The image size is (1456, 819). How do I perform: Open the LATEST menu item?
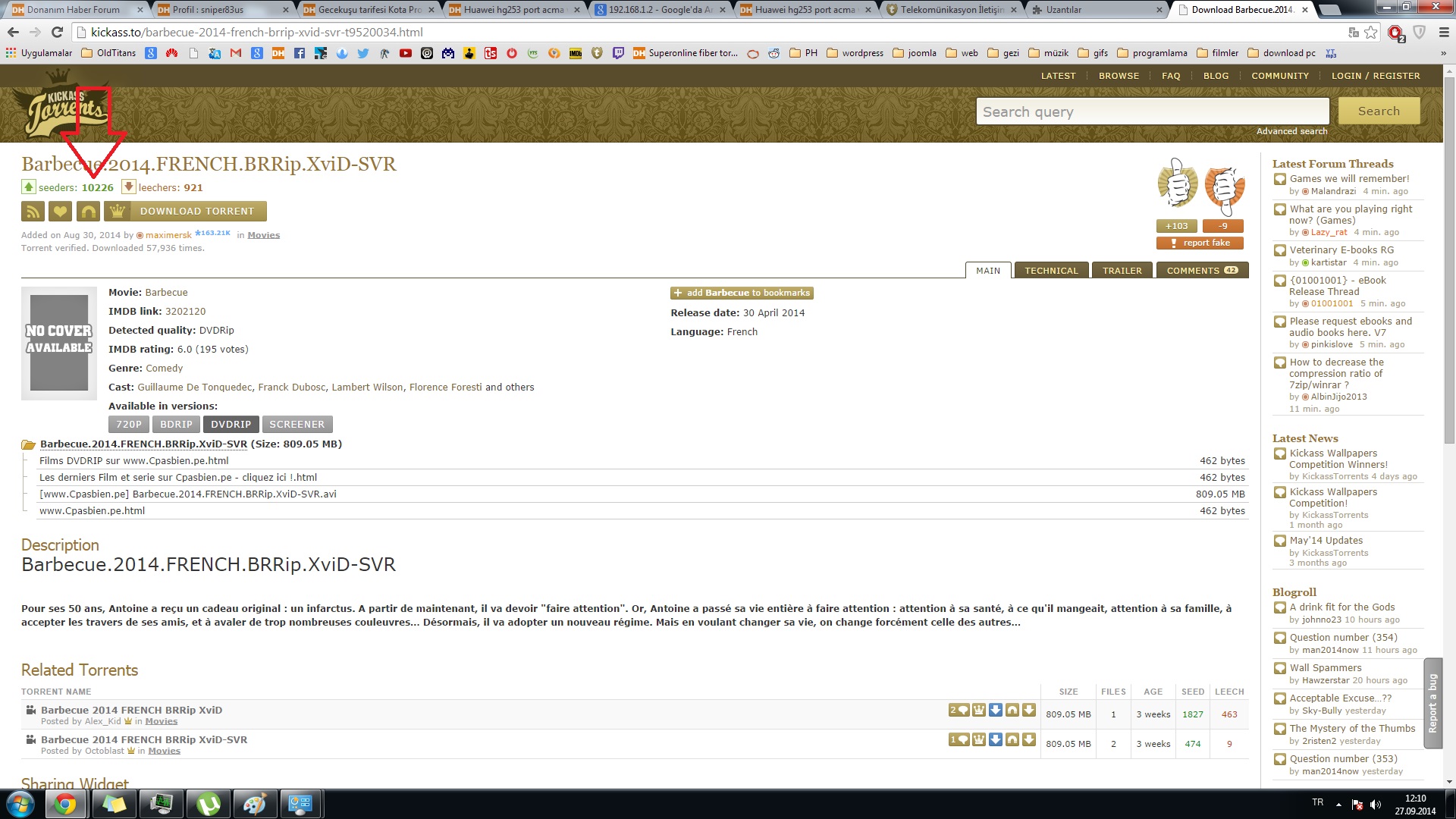(x=1058, y=76)
